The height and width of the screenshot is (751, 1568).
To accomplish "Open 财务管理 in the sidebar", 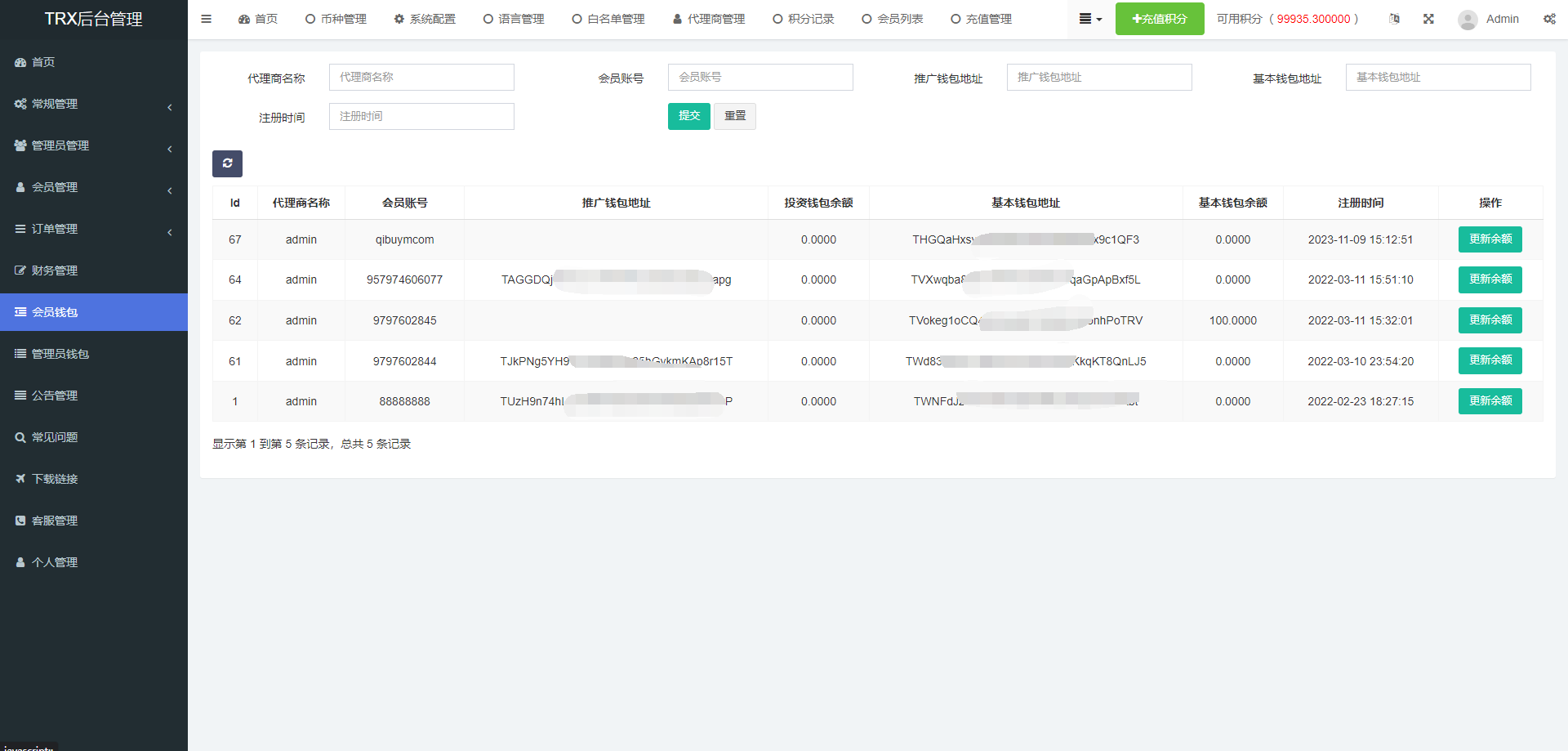I will coord(94,270).
